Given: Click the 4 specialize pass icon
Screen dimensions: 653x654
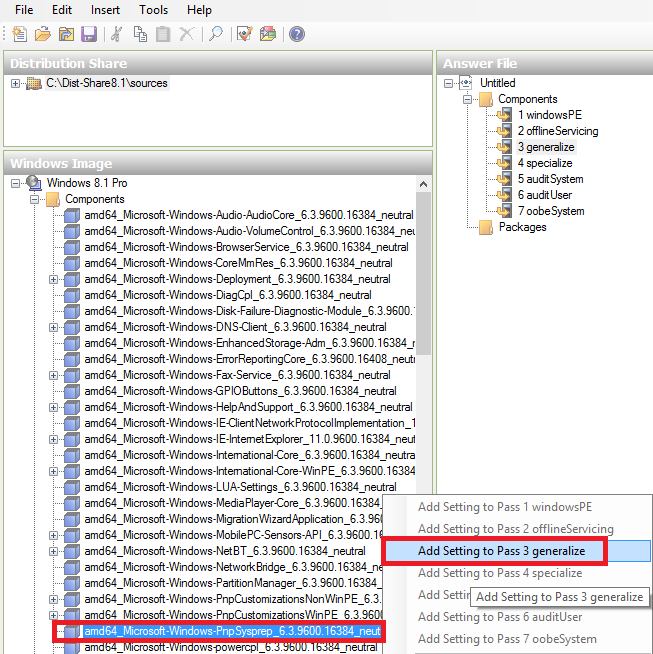Looking at the screenshot, I should pyautogui.click(x=504, y=163).
